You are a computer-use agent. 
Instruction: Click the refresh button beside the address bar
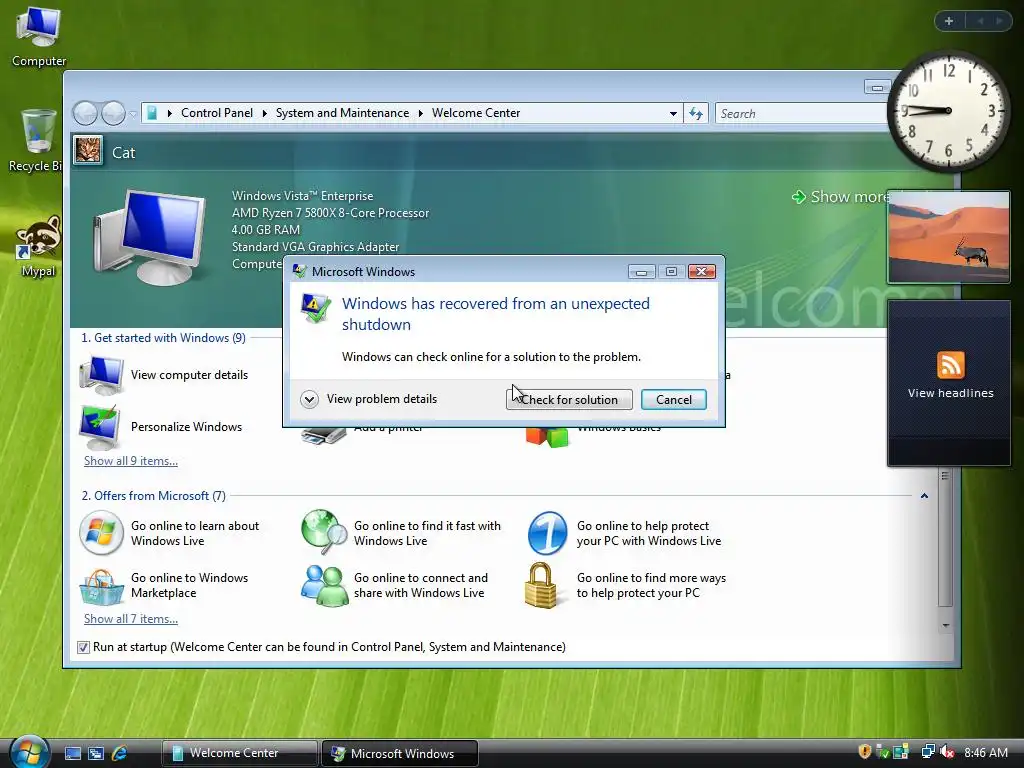tap(696, 114)
